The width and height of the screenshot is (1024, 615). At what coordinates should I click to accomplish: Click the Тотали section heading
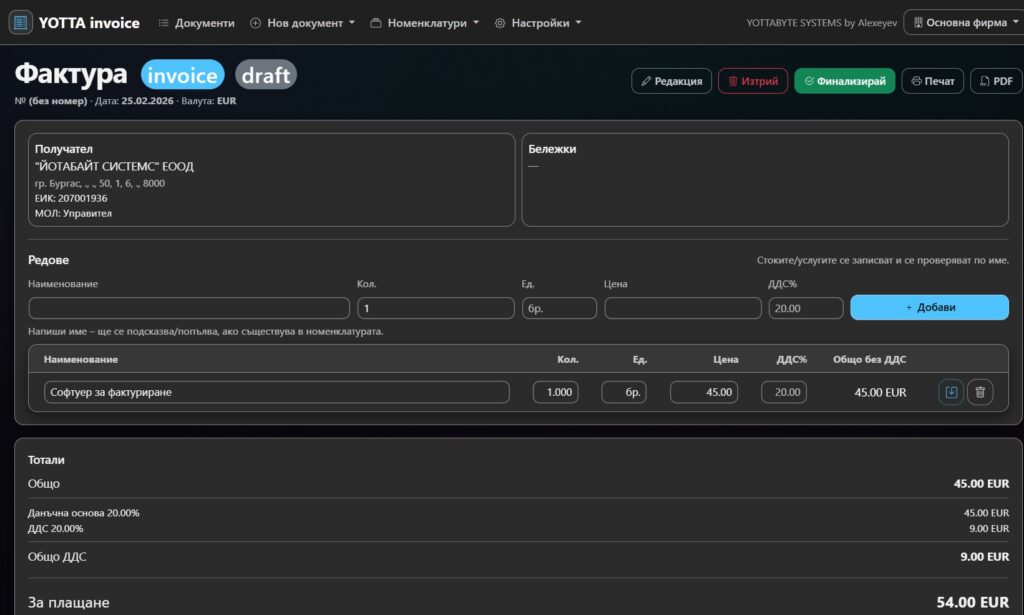coord(46,460)
